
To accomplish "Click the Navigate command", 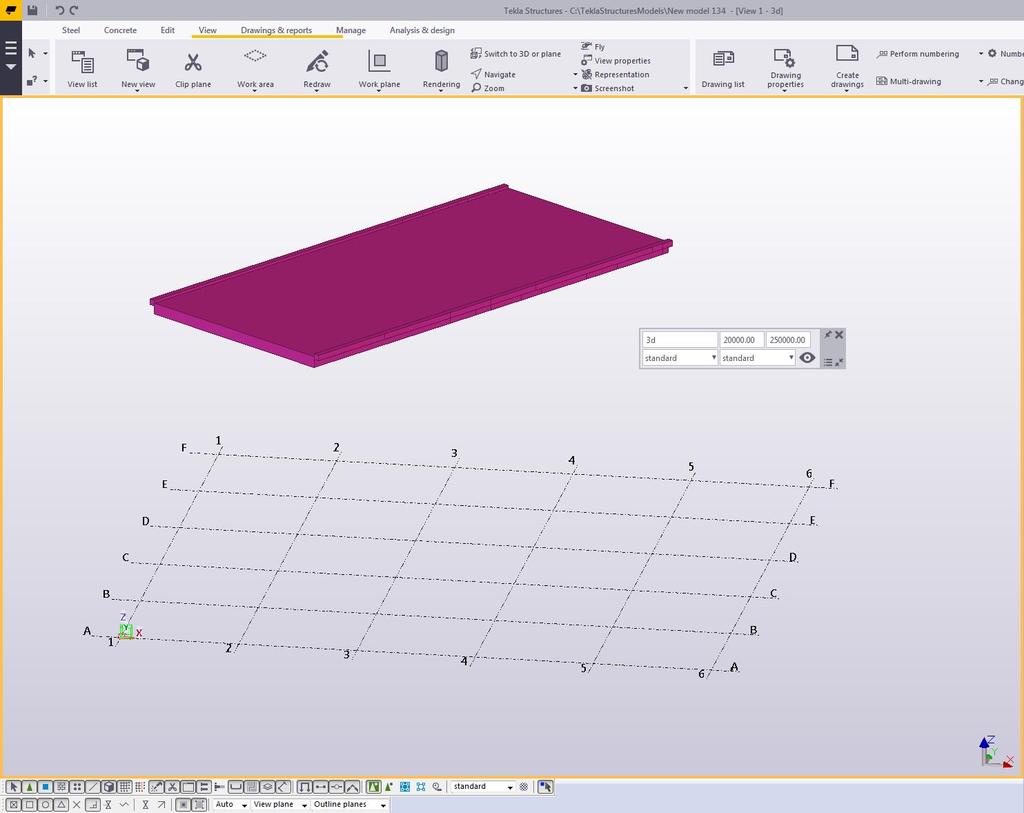I will tap(493, 74).
